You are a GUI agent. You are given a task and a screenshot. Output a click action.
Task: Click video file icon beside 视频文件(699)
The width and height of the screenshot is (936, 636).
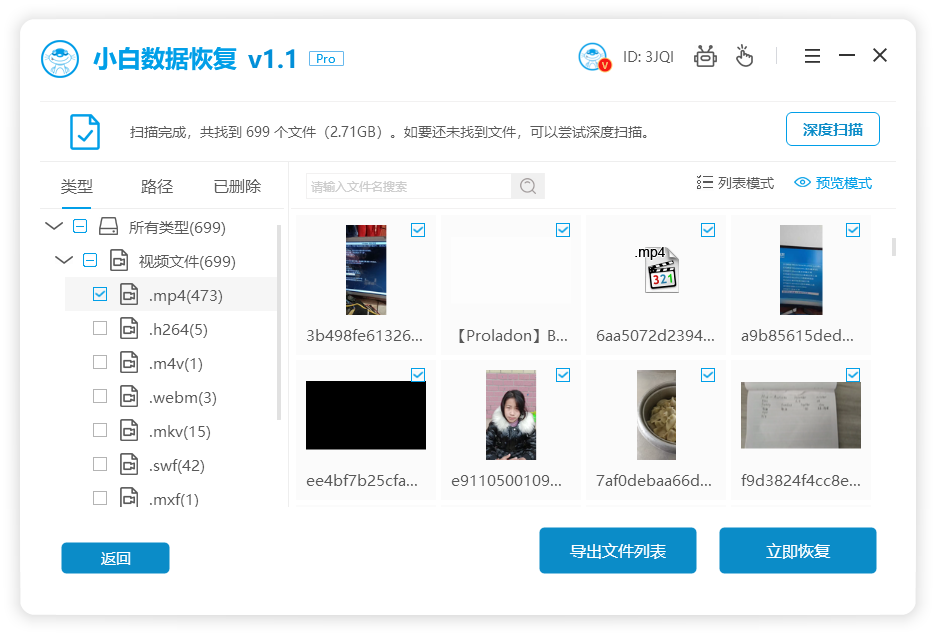pyautogui.click(x=119, y=260)
